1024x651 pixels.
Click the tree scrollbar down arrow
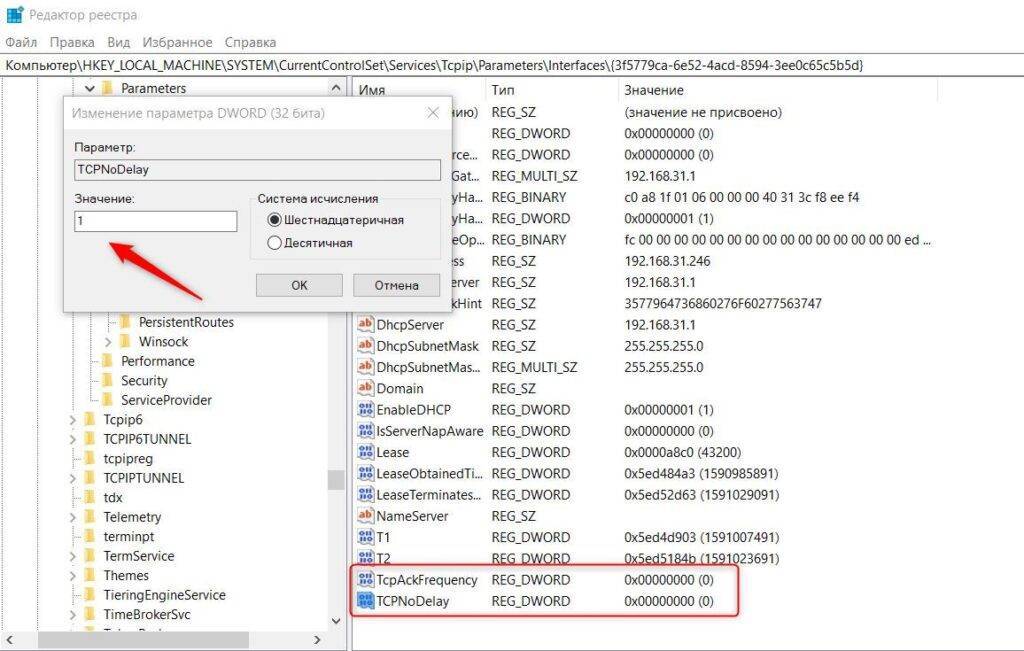pyautogui.click(x=336, y=621)
